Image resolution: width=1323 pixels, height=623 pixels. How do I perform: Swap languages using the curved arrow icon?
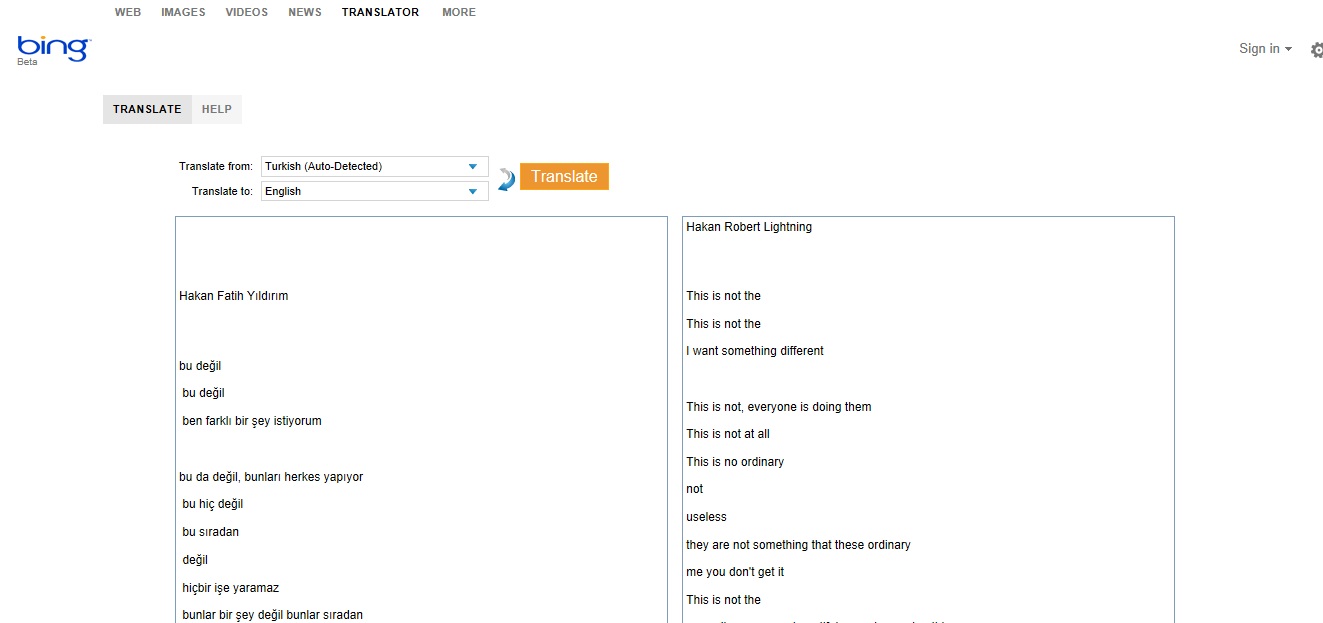[x=505, y=177]
